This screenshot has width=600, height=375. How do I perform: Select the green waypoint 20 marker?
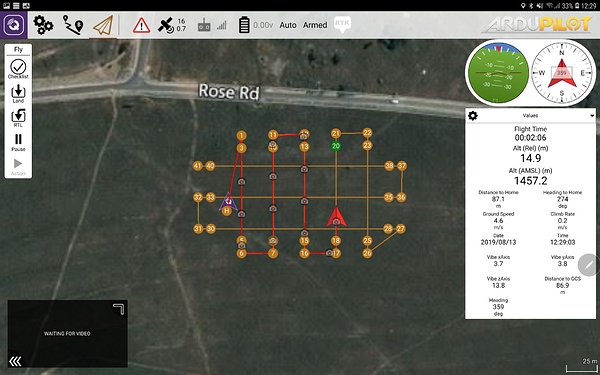tap(336, 146)
